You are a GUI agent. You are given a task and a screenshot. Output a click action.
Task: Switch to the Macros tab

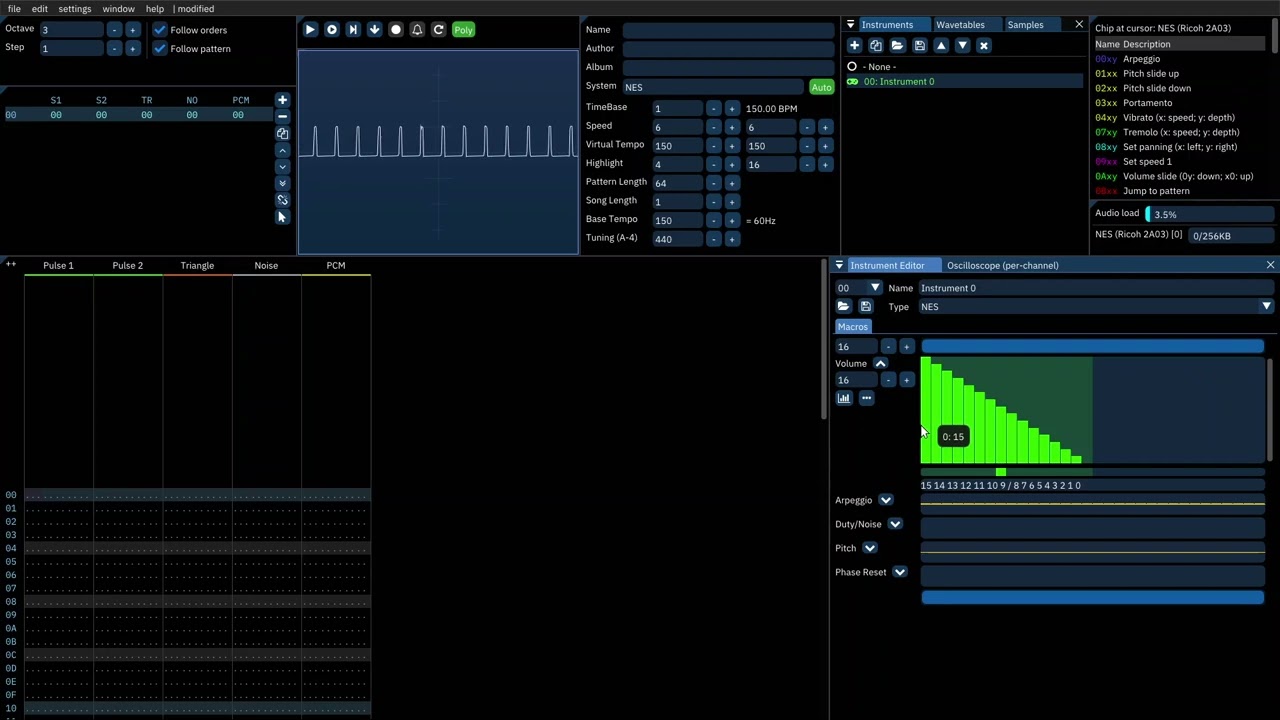point(853,327)
